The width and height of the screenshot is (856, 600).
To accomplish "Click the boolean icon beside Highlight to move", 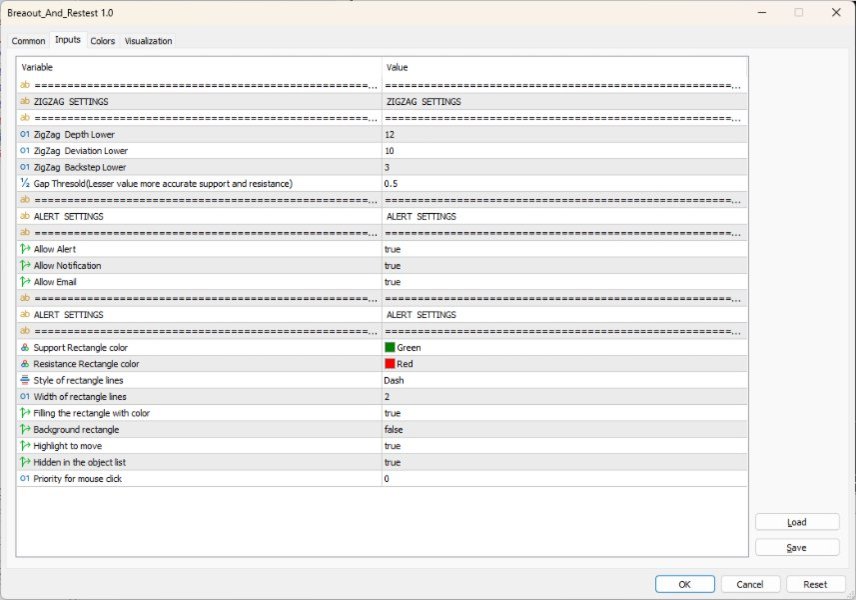I will [25, 445].
